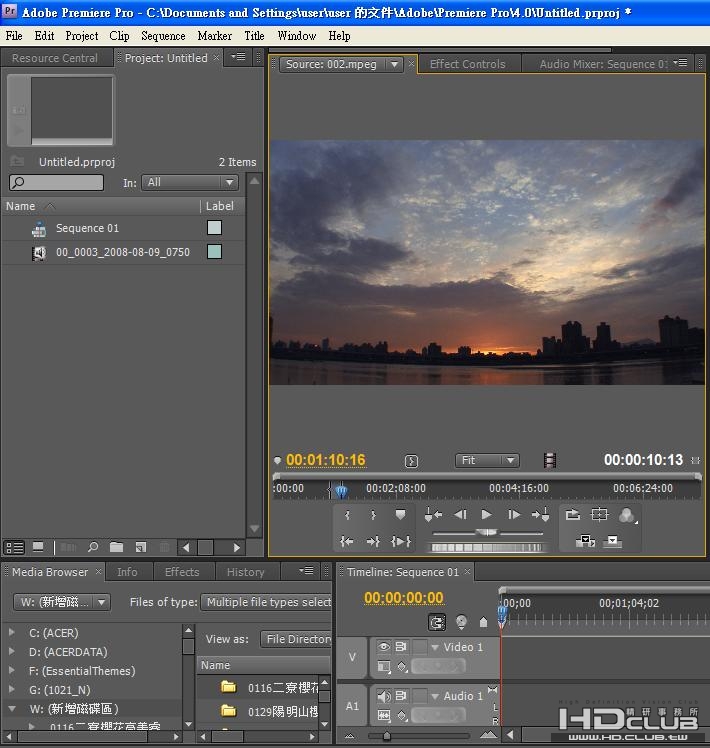Toggle the lock box on Video 1
710x748 pixels.
[421, 647]
